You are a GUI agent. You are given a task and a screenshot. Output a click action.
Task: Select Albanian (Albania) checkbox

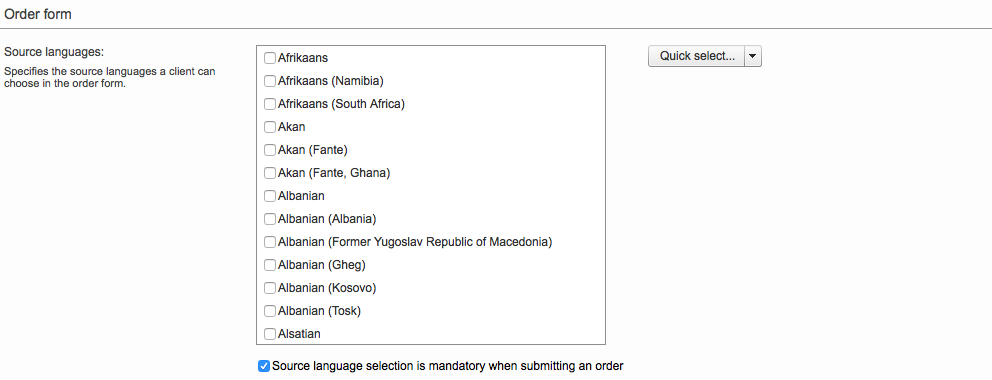pyautogui.click(x=270, y=219)
